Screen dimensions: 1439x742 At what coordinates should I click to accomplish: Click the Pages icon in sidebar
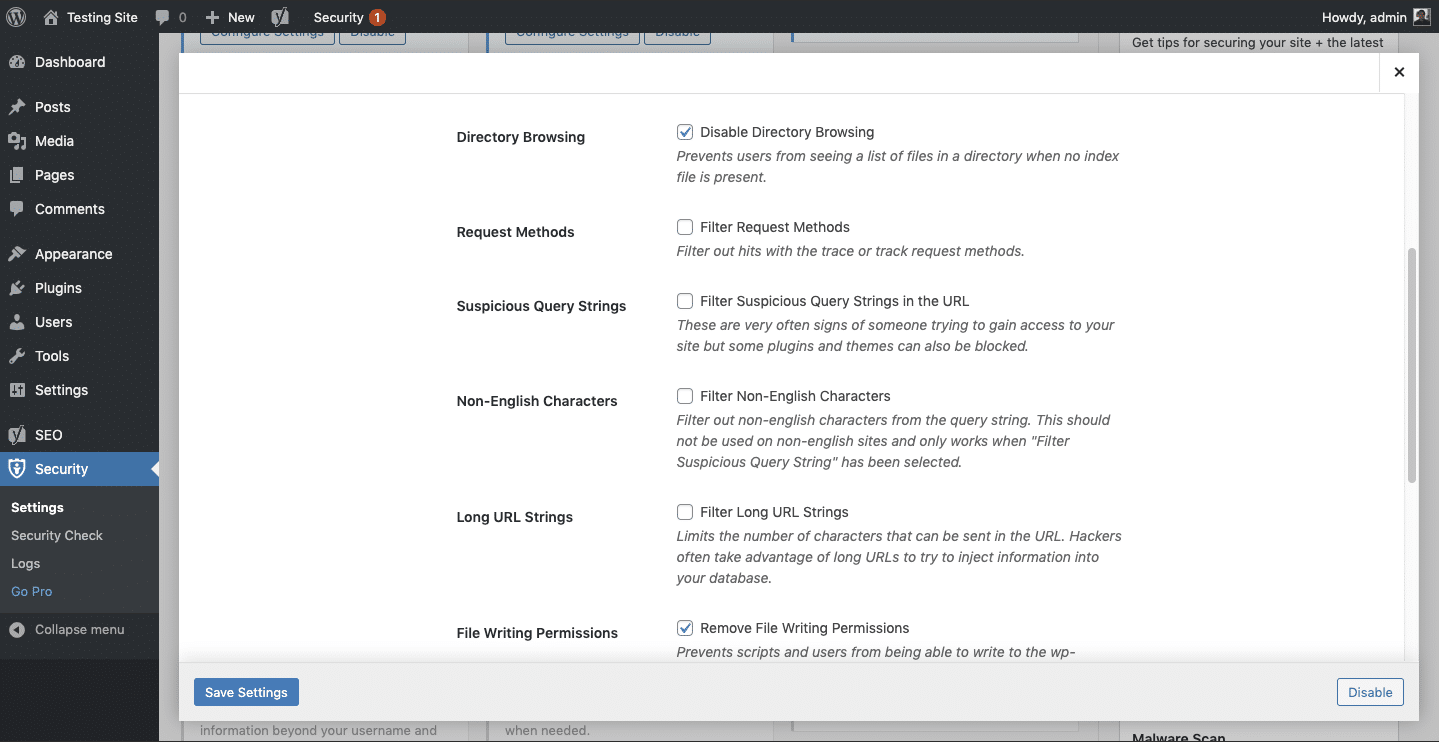(17, 175)
